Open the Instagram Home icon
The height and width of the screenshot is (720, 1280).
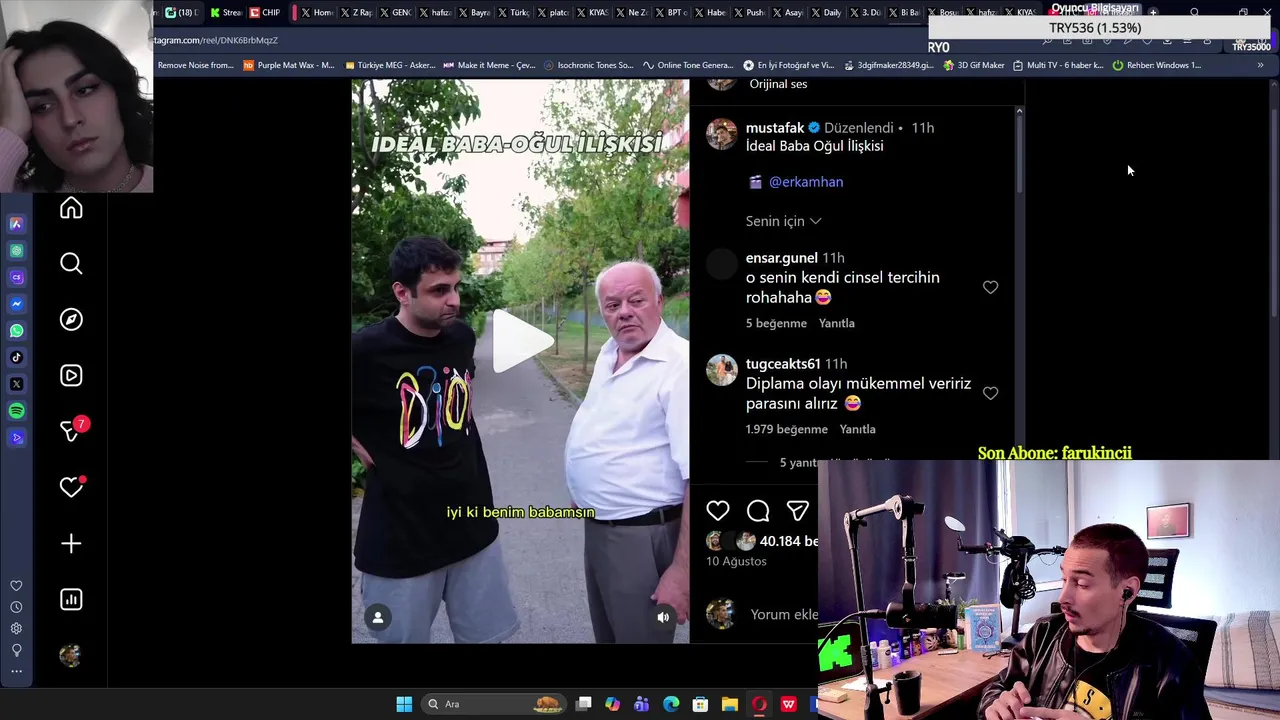pyautogui.click(x=71, y=208)
